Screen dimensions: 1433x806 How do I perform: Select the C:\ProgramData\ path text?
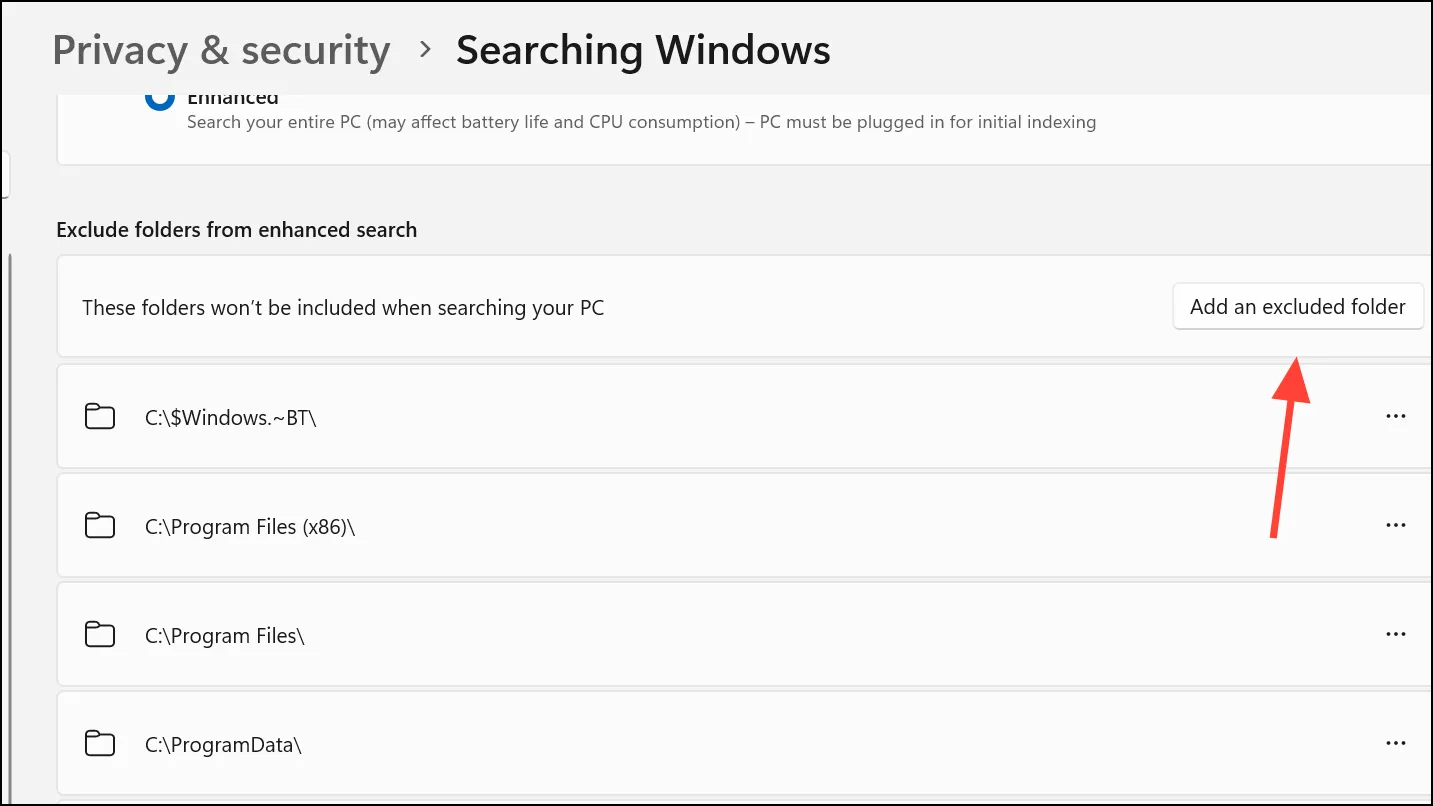[223, 744]
